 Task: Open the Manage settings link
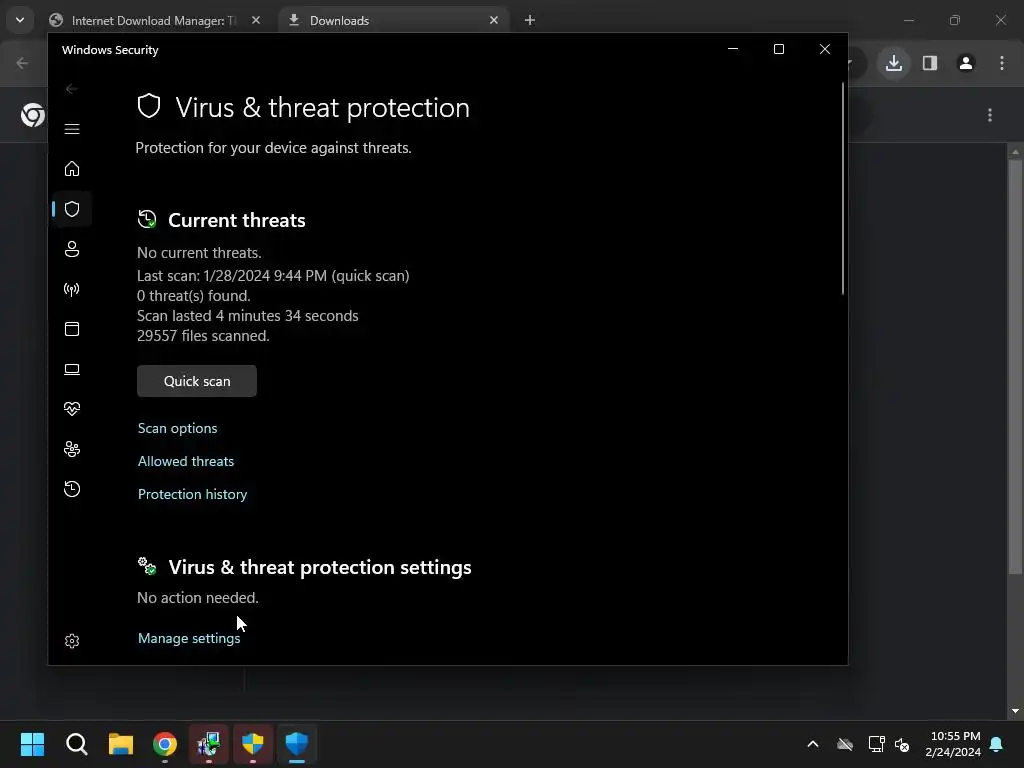(x=189, y=638)
